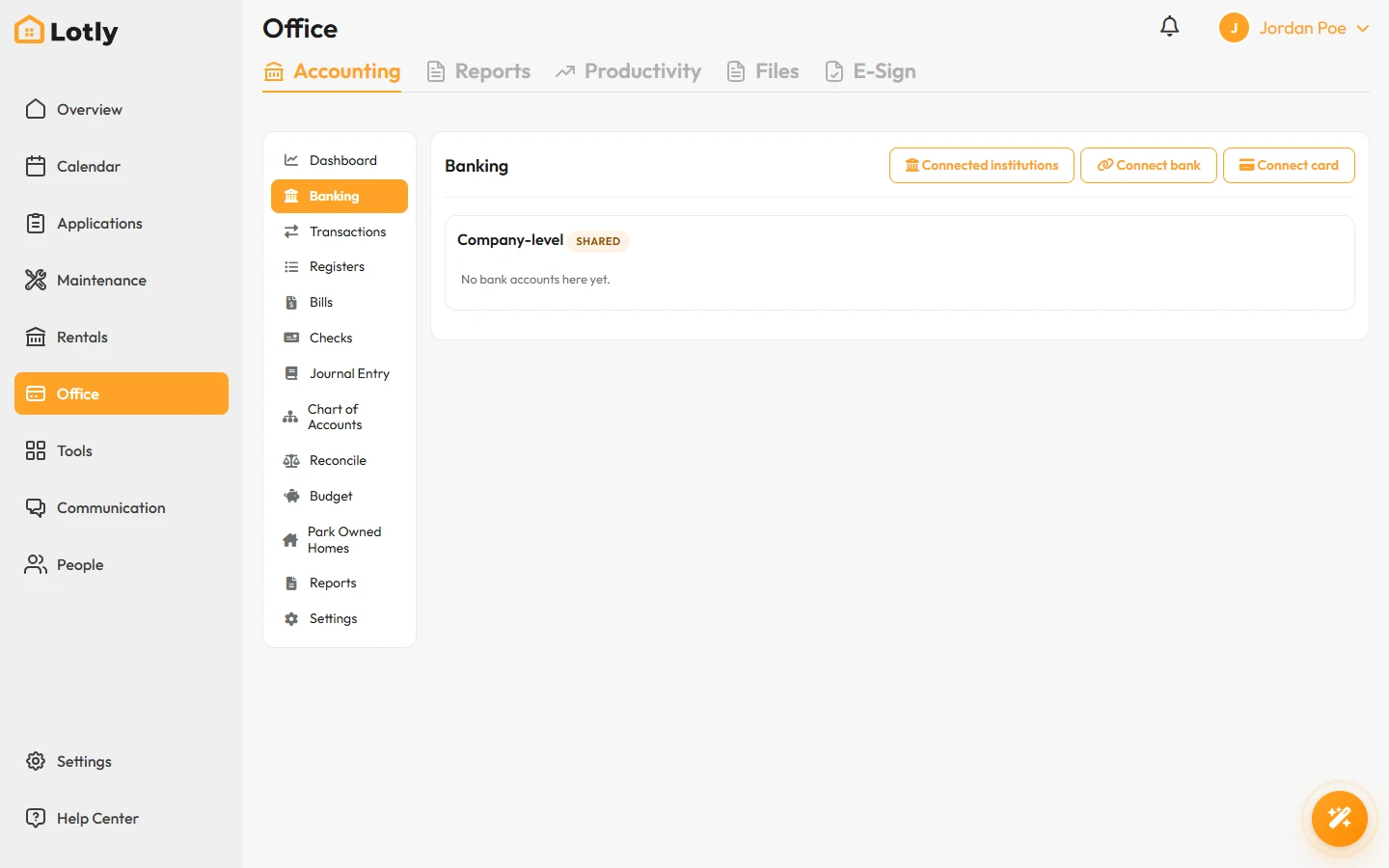Open Overview via its home icon

tap(36, 109)
